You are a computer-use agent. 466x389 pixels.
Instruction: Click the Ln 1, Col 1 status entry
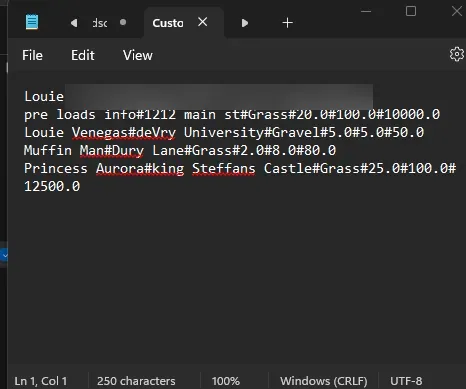click(41, 381)
